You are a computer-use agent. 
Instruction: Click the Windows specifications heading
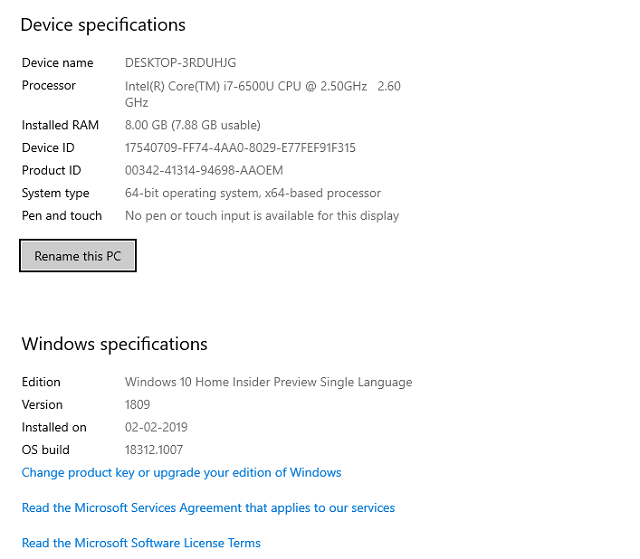click(115, 344)
